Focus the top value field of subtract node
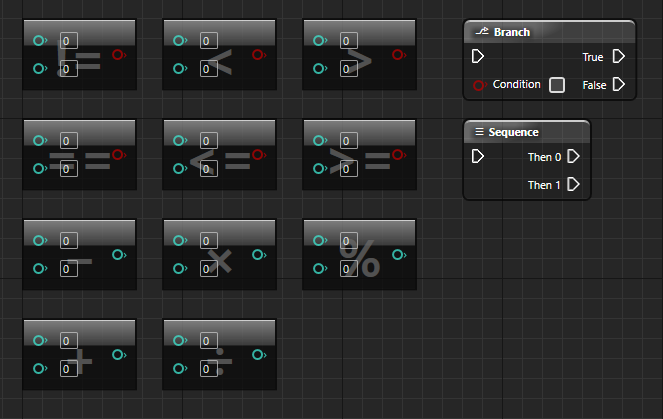The image size is (663, 419). pyautogui.click(x=68, y=241)
